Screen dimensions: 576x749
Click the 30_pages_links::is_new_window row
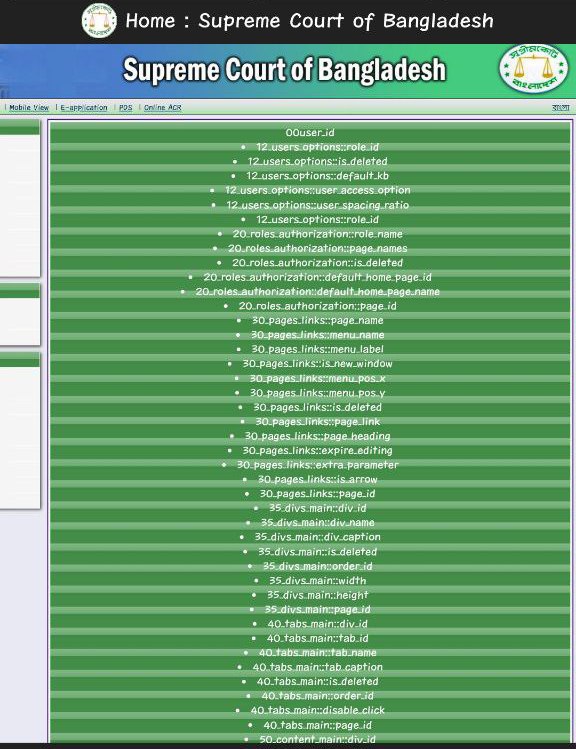click(x=318, y=364)
